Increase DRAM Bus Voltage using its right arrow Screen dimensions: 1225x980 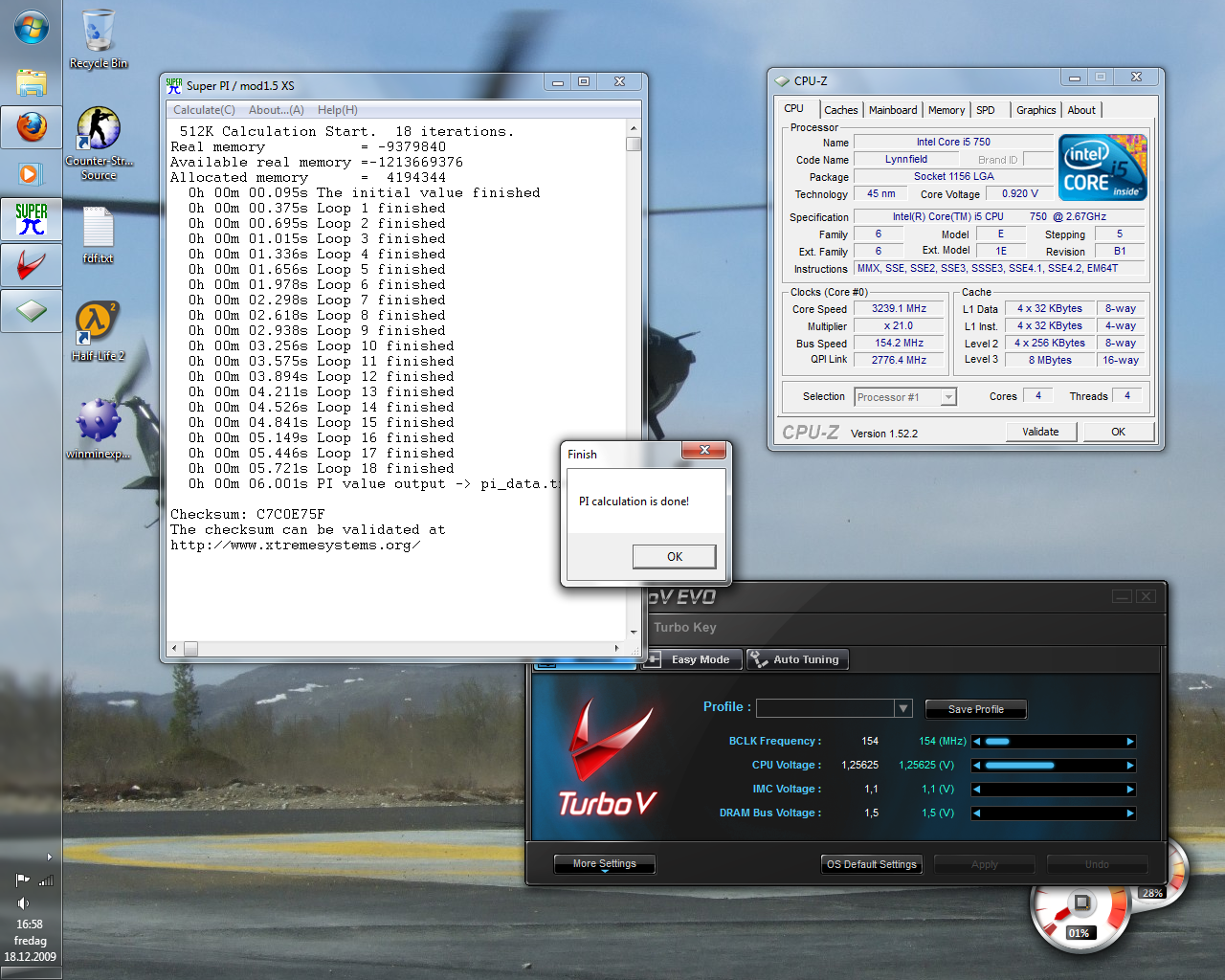tap(1130, 813)
